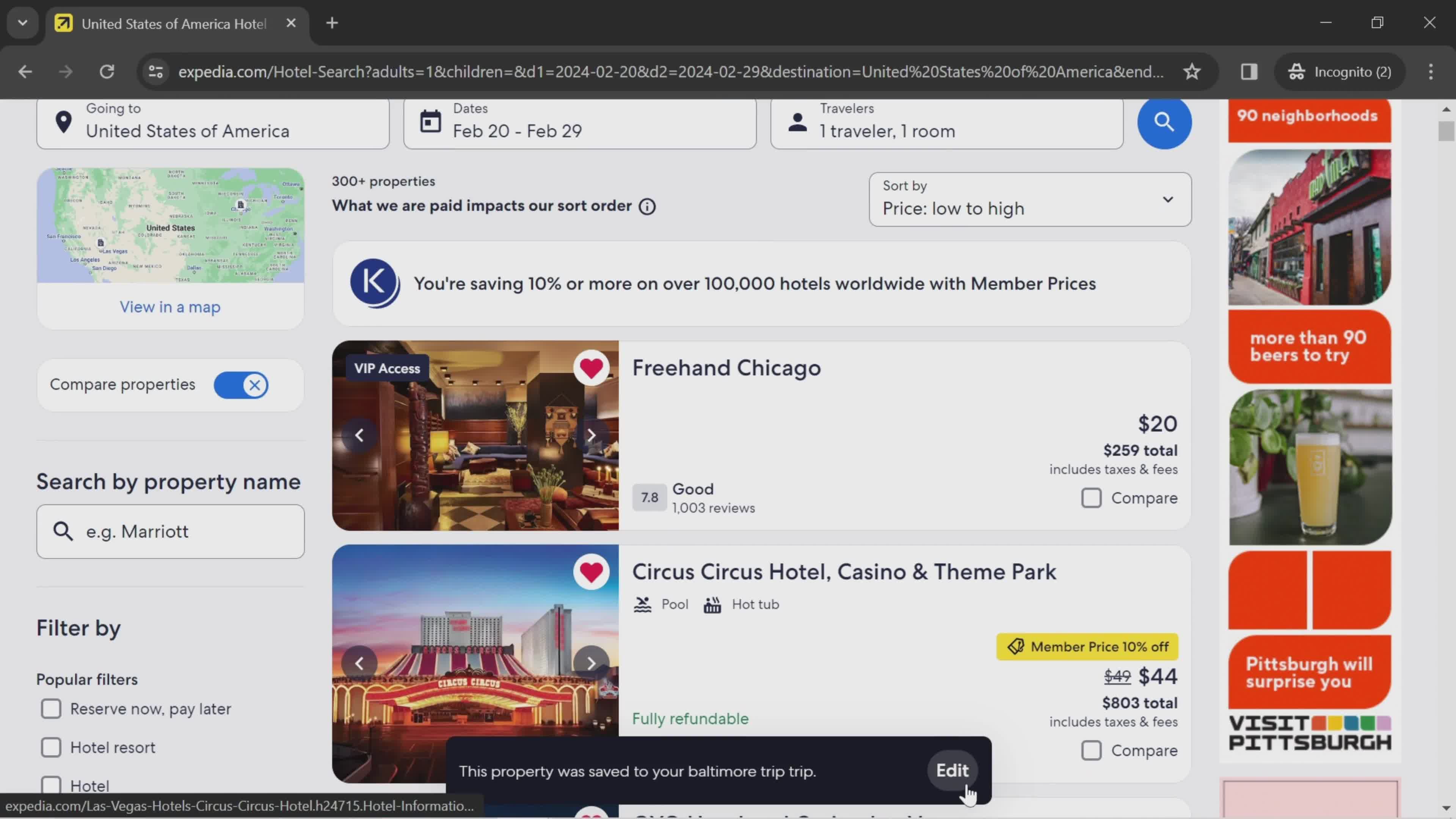The height and width of the screenshot is (819, 1456).
Task: Show next photo of Circus Circus Hotel
Action: point(591,663)
